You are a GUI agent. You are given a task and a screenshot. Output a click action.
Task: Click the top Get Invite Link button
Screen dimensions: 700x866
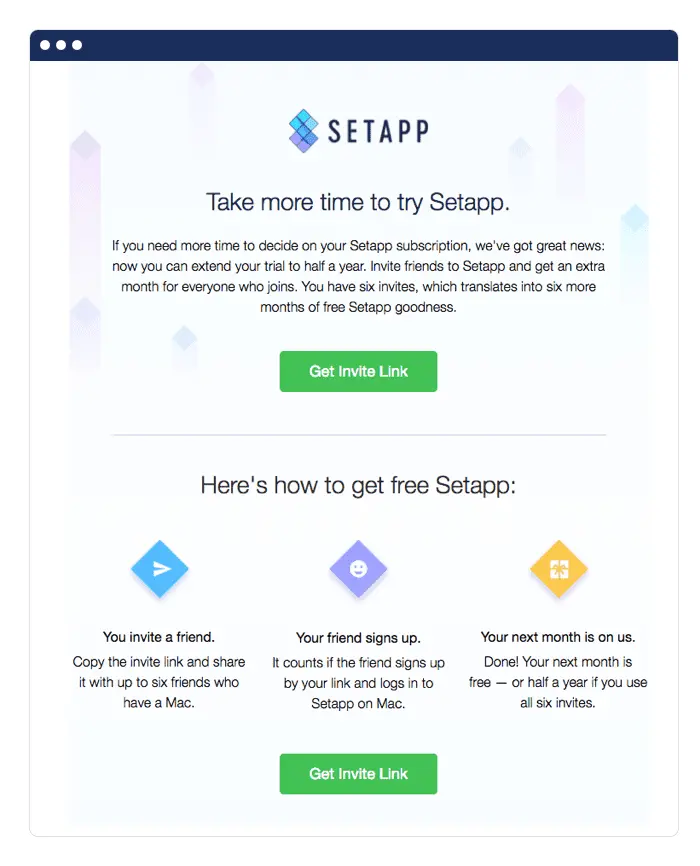[x=358, y=371]
